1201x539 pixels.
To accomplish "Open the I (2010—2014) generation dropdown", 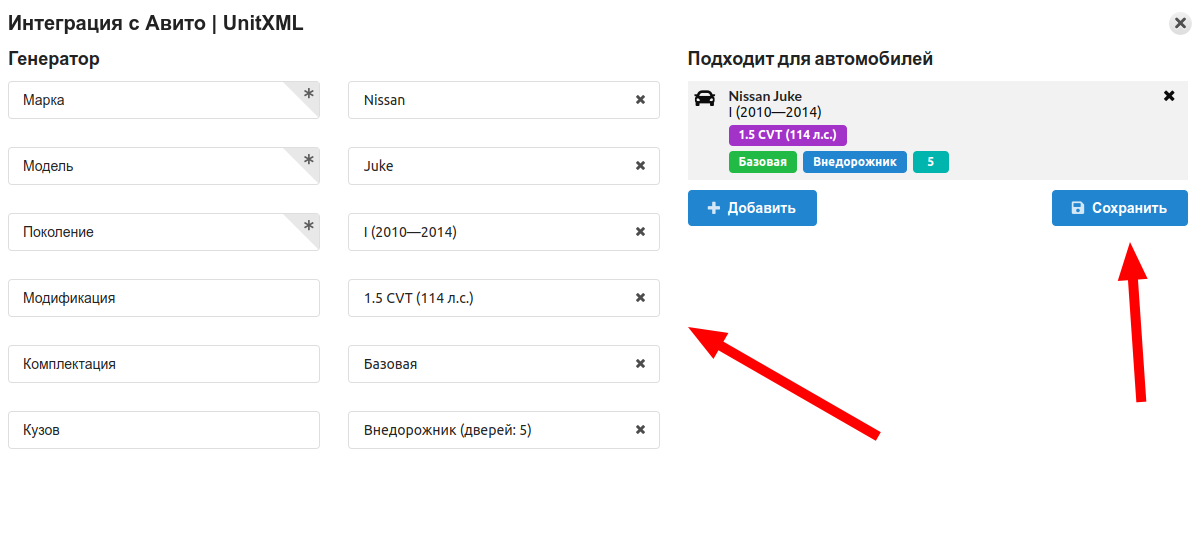I will 504,232.
